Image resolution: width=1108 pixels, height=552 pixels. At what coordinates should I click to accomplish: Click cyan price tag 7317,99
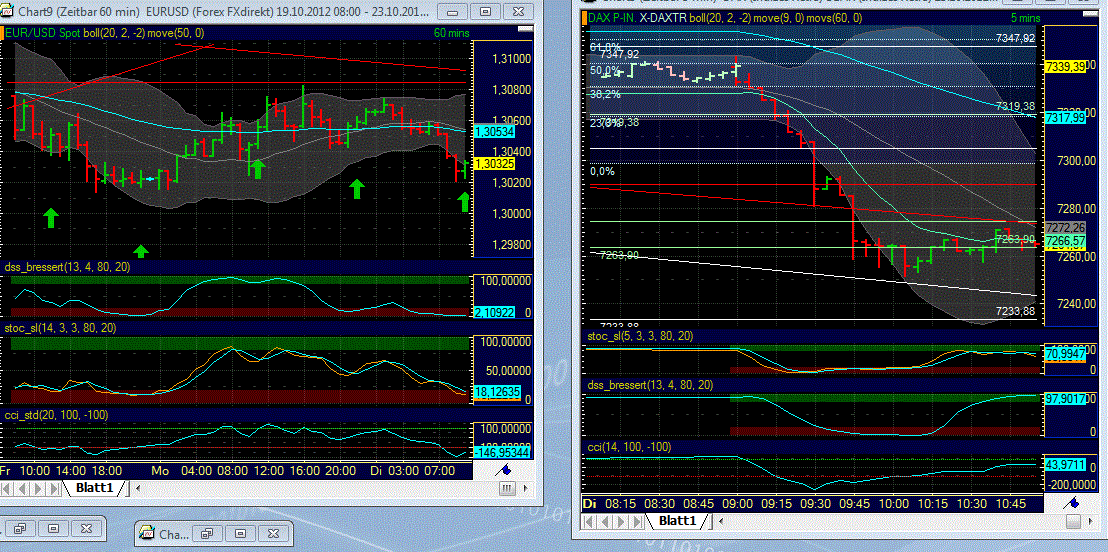click(1065, 118)
